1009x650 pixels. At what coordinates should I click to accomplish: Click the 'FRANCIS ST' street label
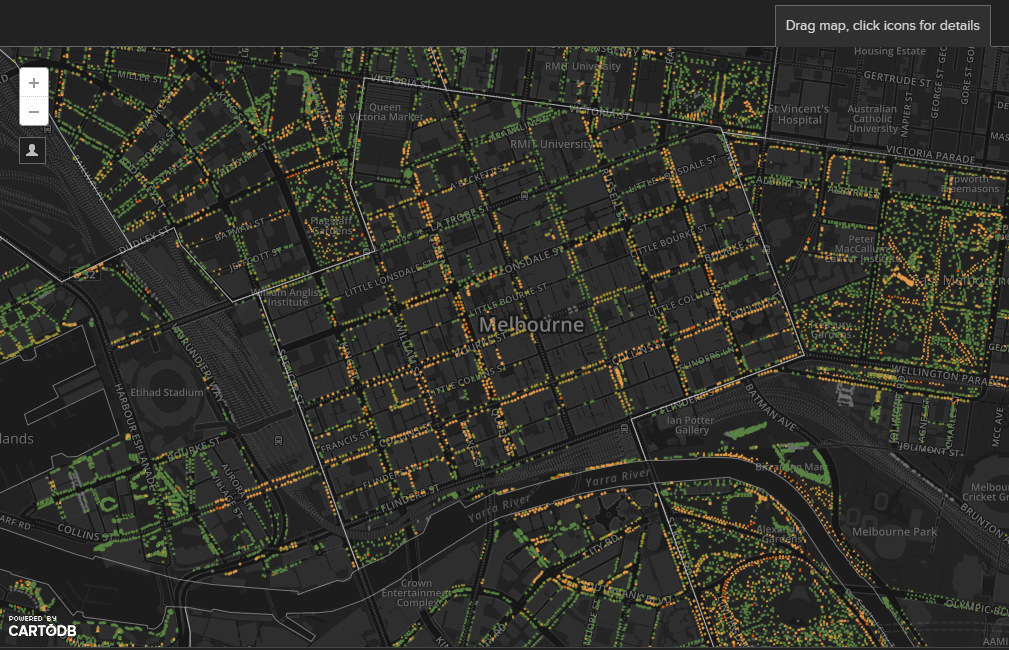pos(346,441)
